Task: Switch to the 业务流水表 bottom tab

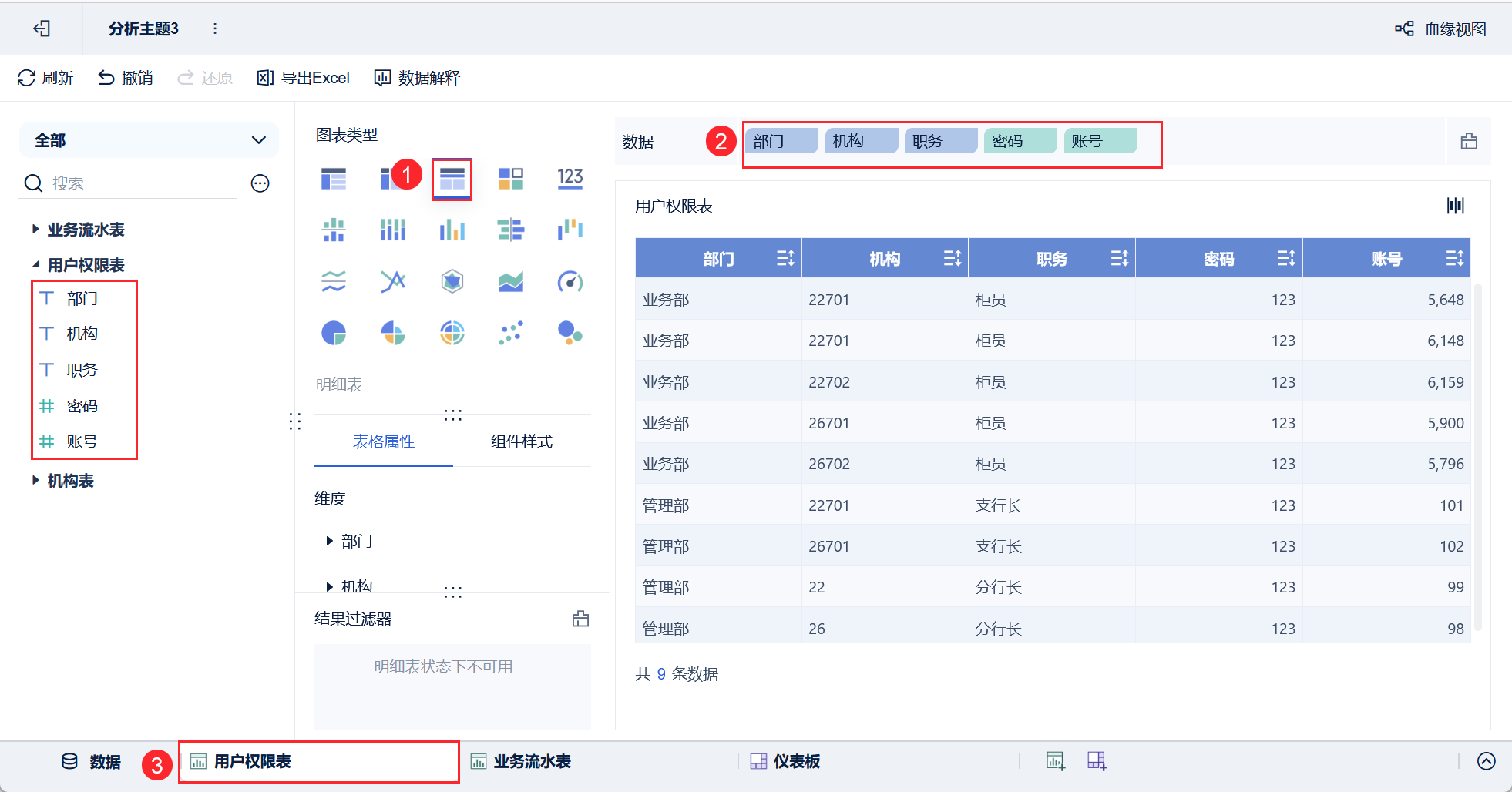Action: click(x=521, y=762)
